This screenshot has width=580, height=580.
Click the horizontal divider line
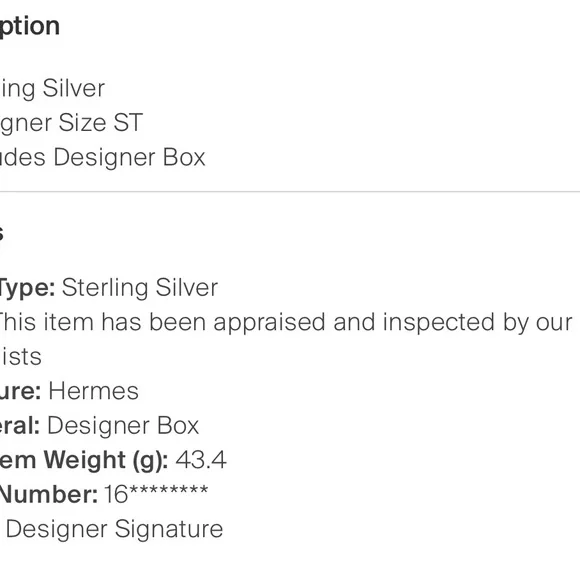pos(290,192)
